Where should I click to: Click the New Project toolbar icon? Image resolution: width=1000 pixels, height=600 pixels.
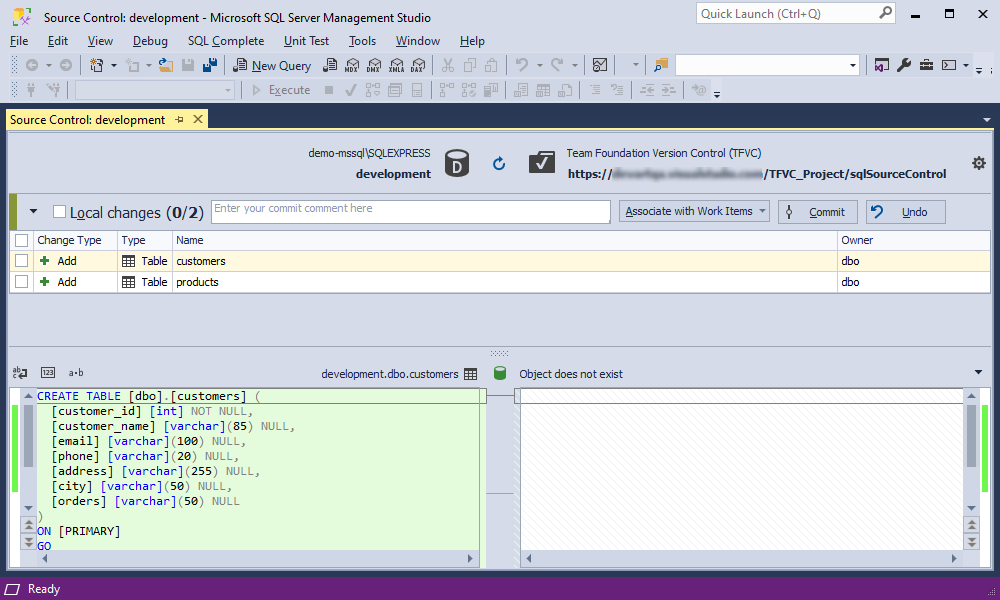pyautogui.click(x=97, y=65)
